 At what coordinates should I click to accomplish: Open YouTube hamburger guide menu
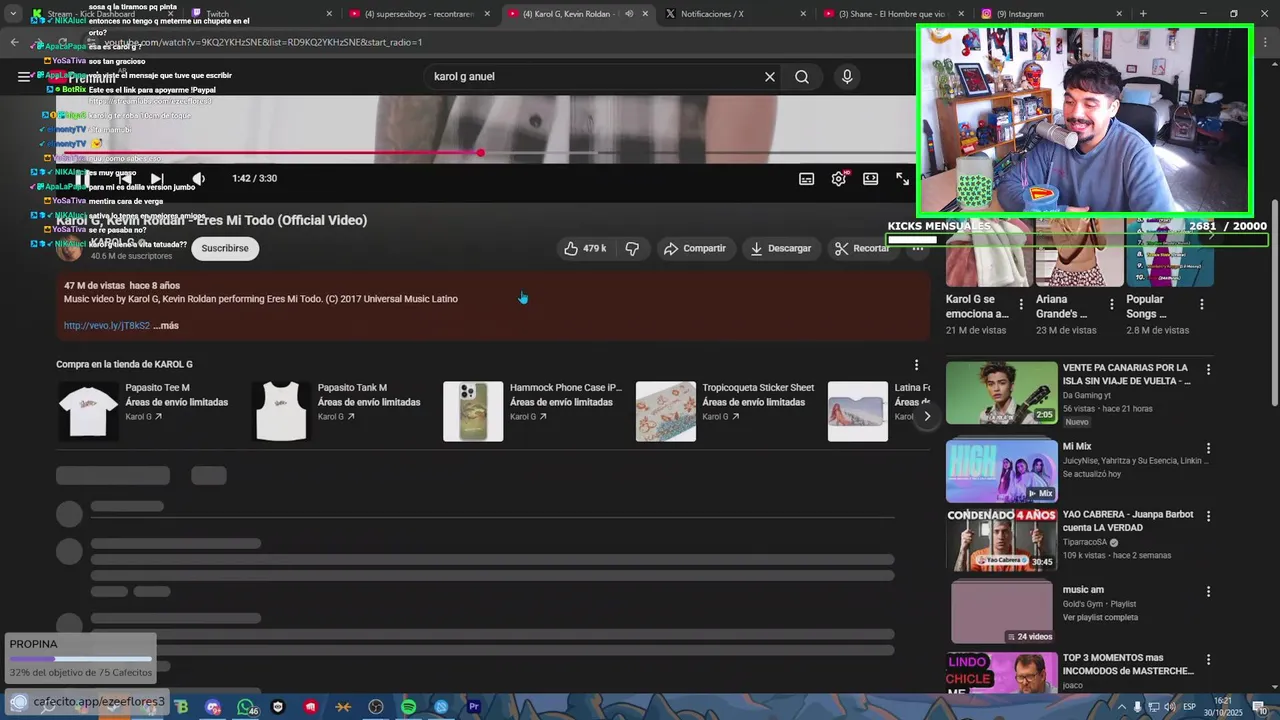click(25, 77)
